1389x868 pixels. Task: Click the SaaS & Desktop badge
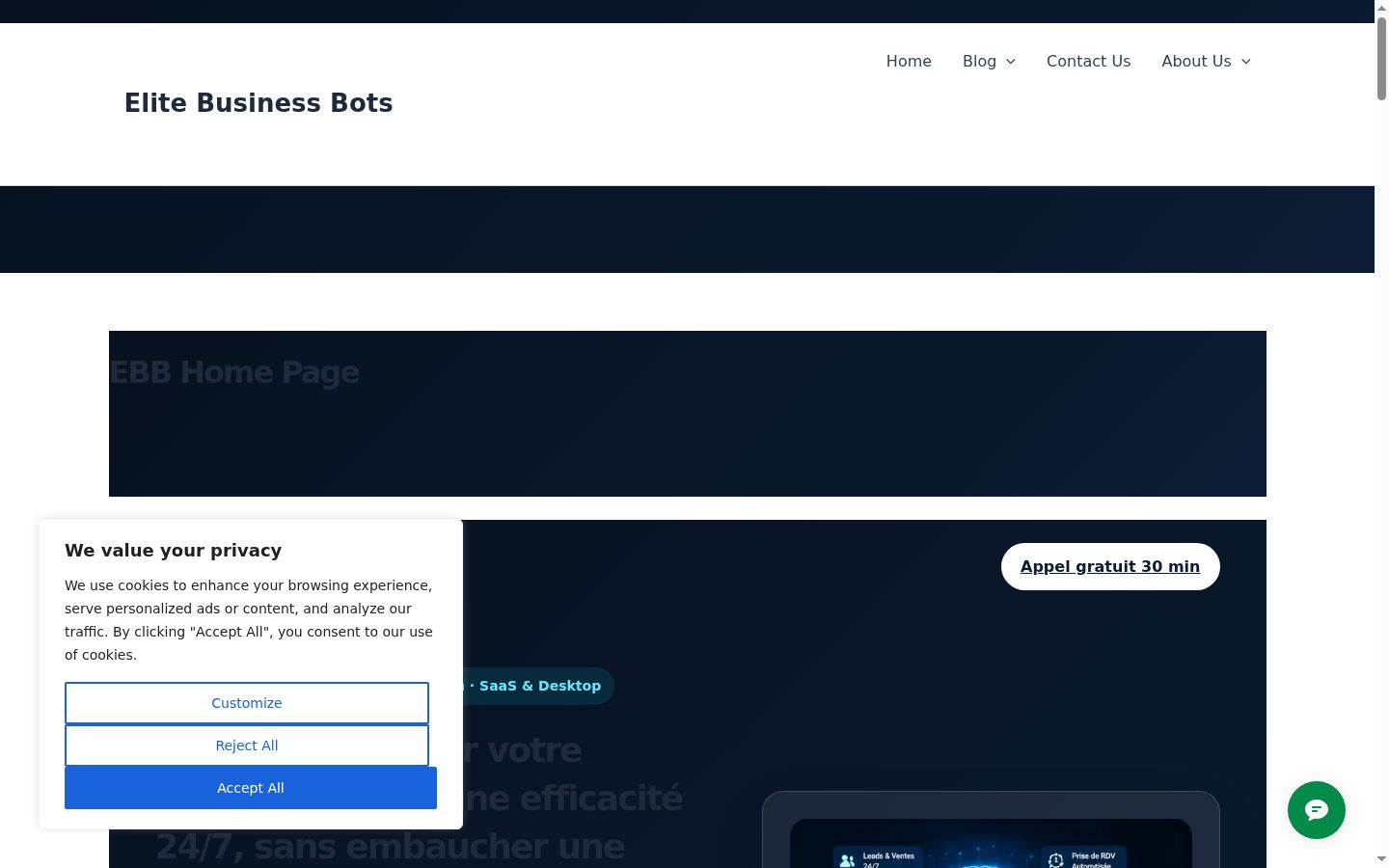(539, 686)
